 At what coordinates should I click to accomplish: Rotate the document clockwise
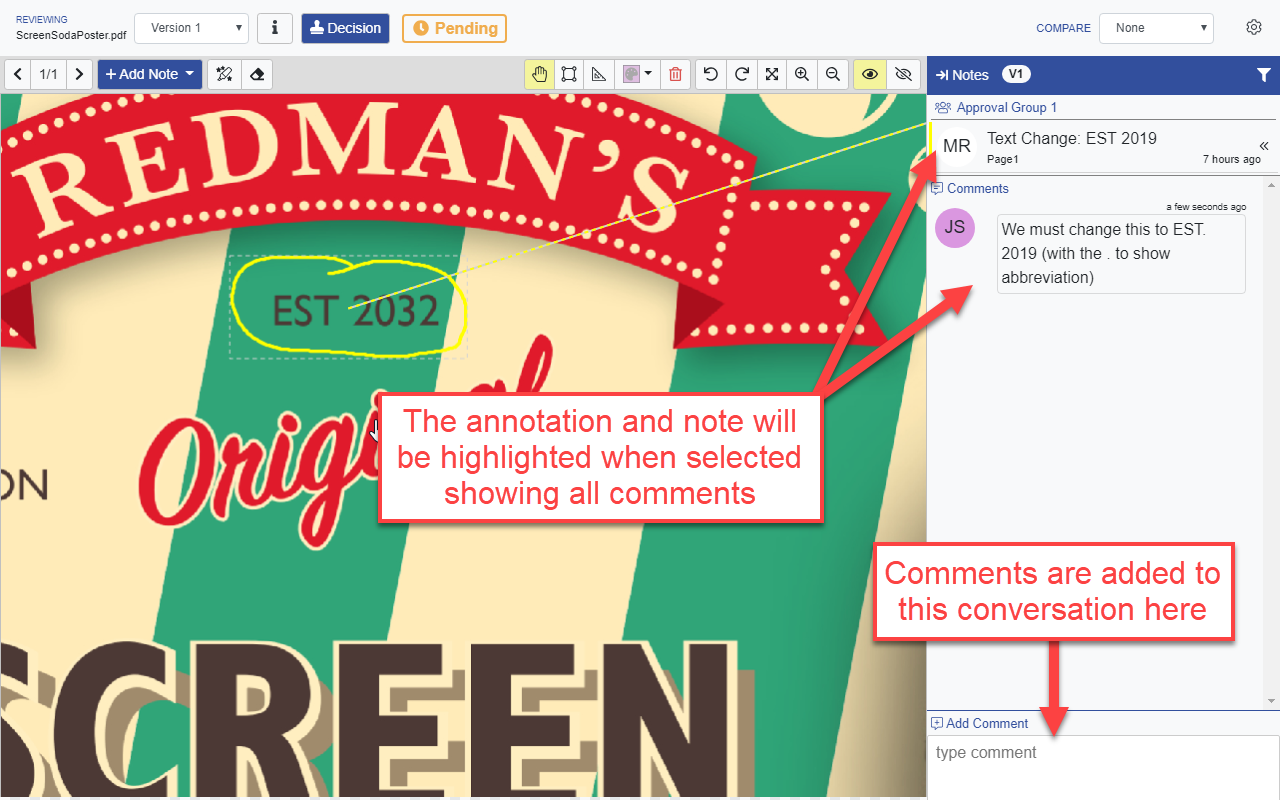[742, 74]
